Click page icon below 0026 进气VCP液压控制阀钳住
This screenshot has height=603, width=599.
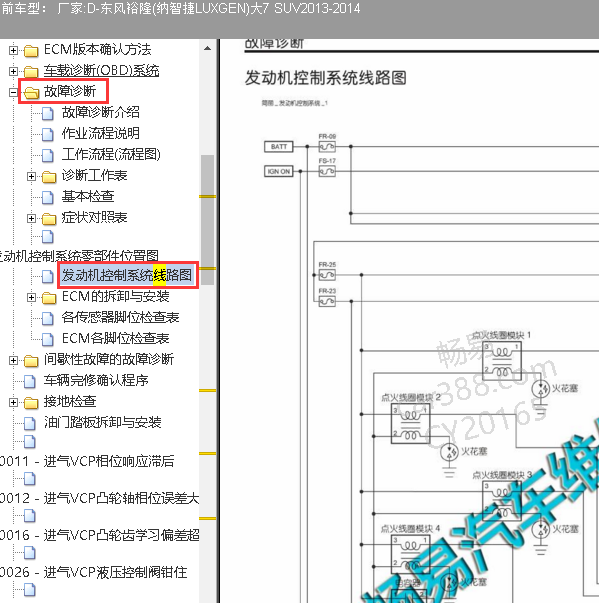pyautogui.click(x=30, y=590)
